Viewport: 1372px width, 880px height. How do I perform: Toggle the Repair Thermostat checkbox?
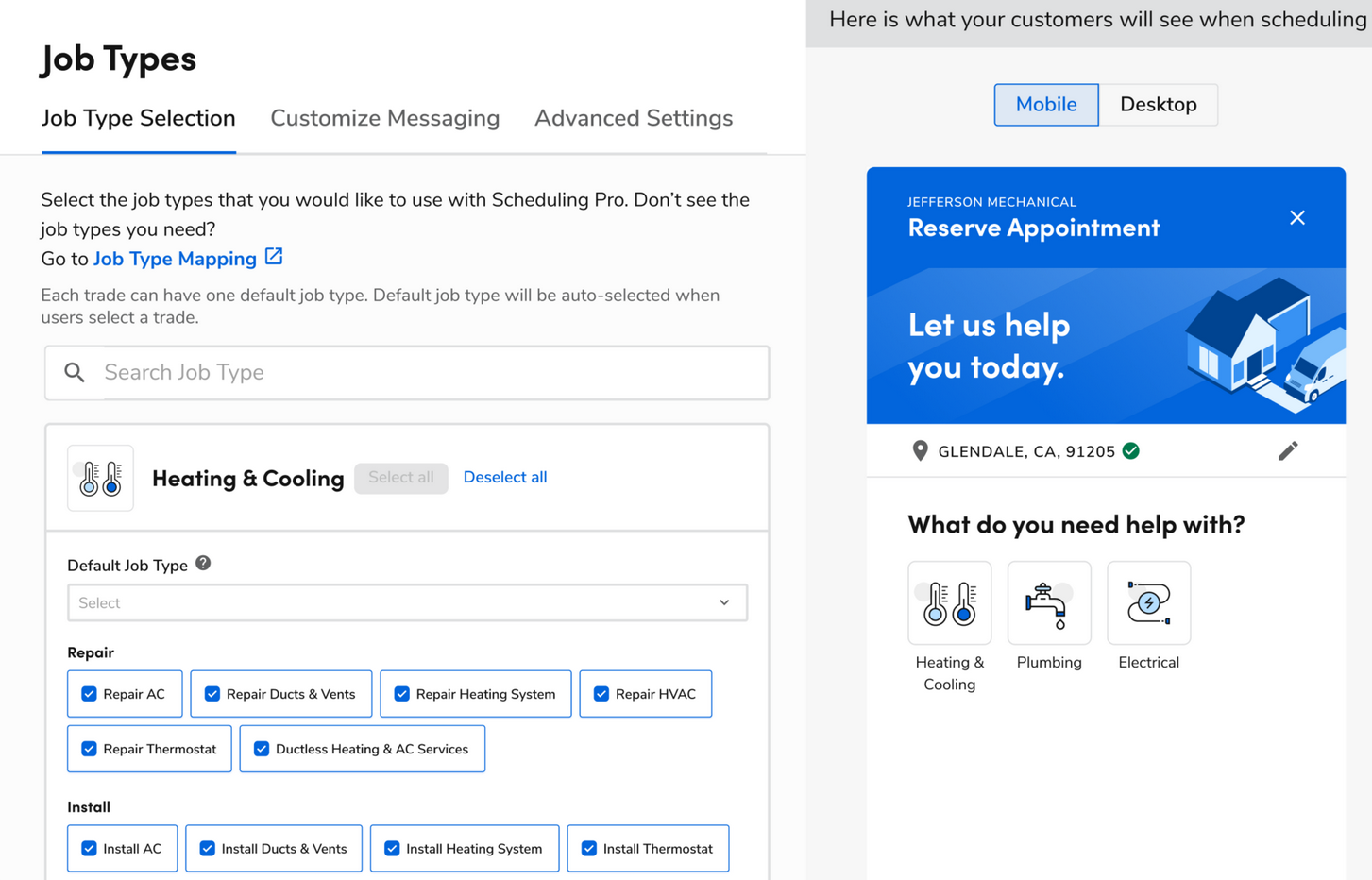pos(89,749)
